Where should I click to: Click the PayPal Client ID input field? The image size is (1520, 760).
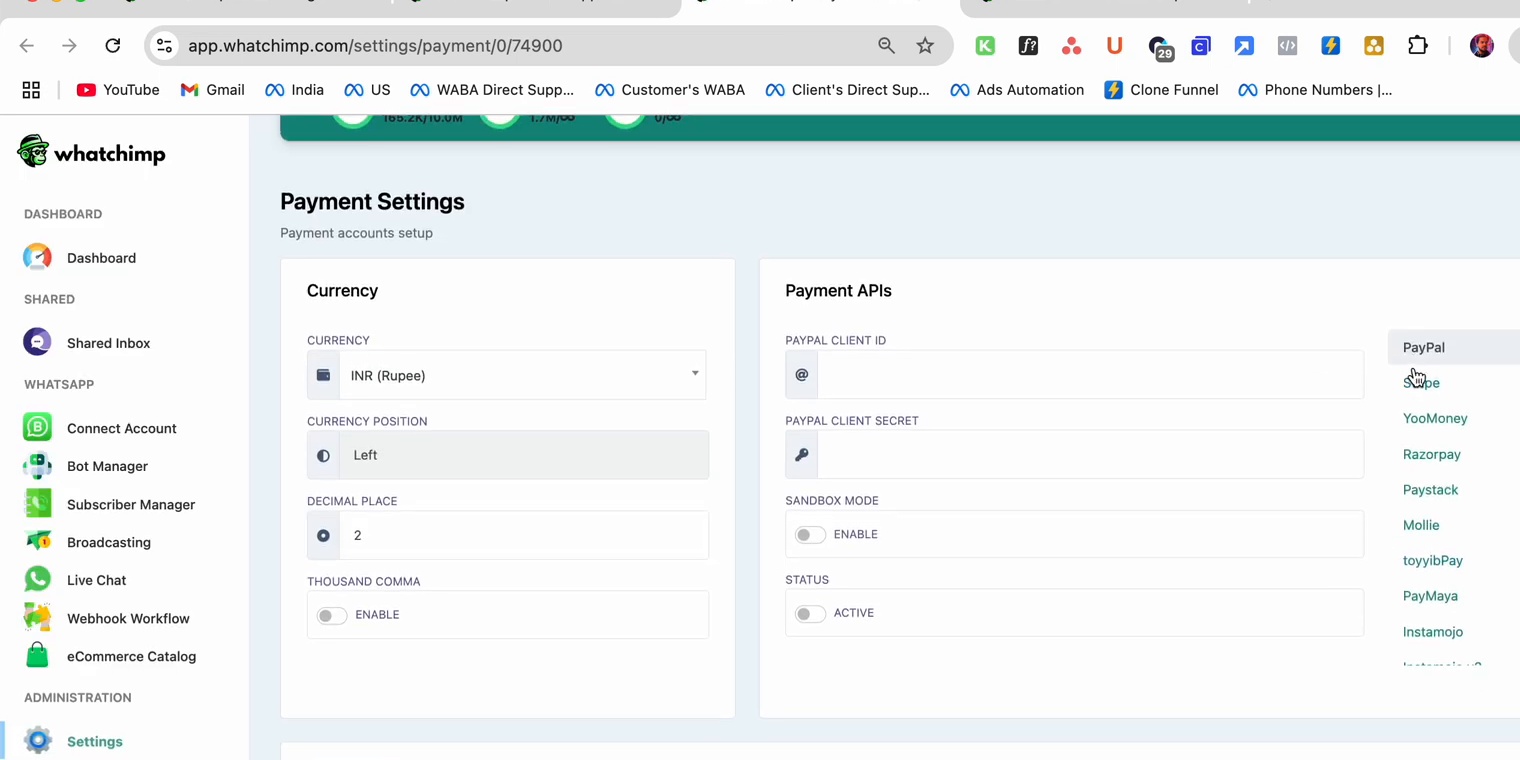tap(1090, 375)
